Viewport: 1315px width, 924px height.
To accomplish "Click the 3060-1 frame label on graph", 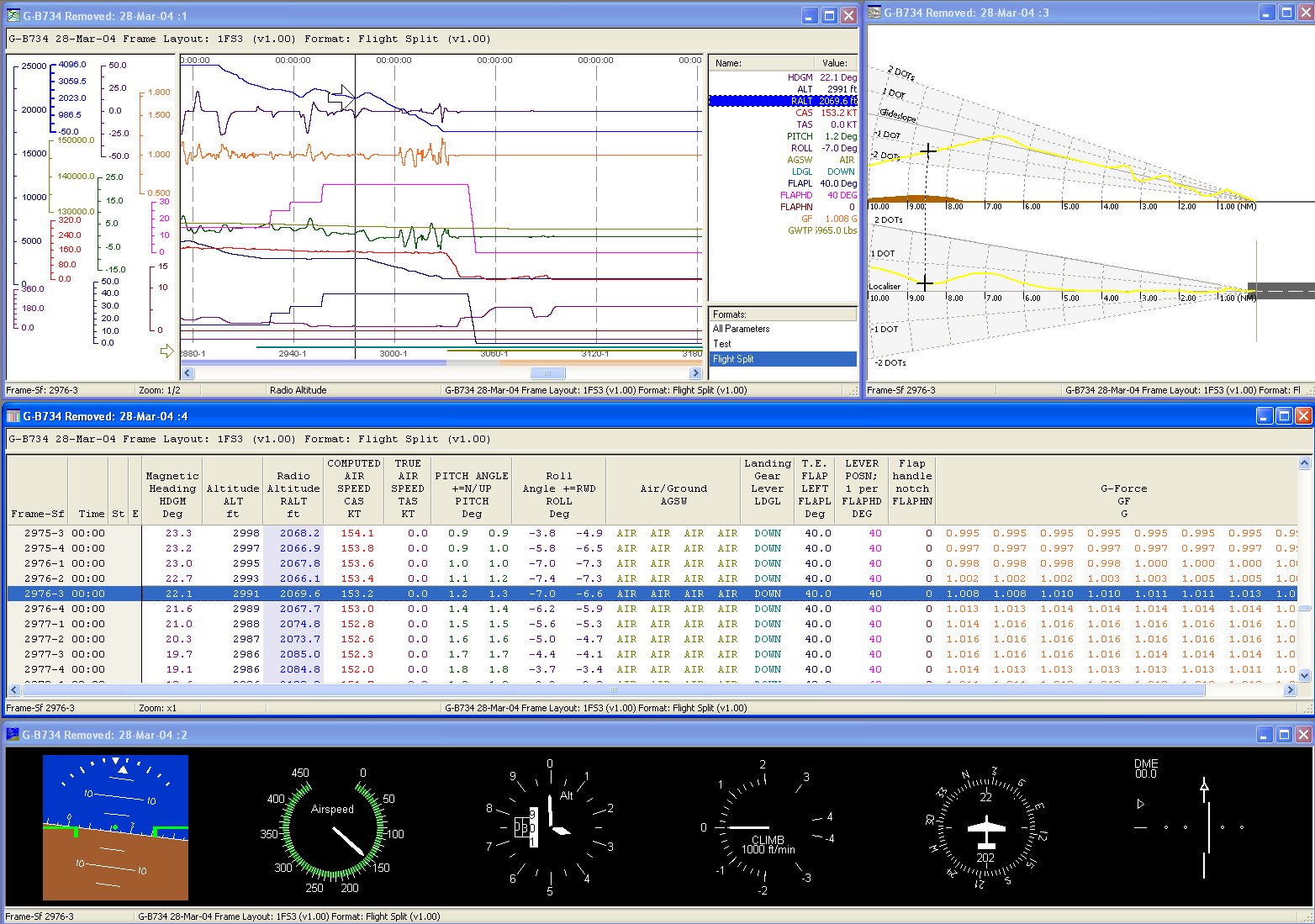I will tap(494, 354).
